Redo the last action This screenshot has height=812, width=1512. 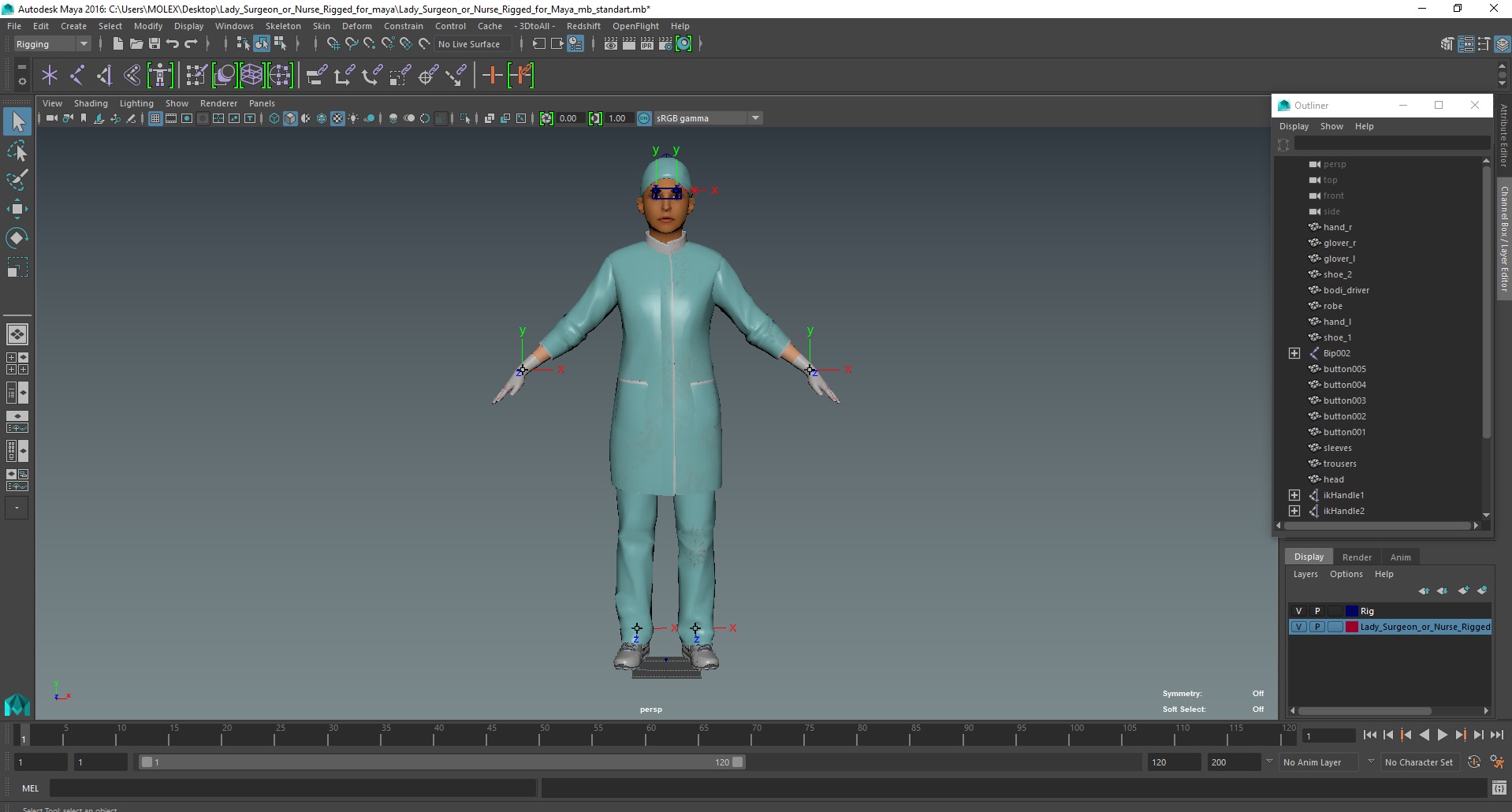tap(191, 44)
